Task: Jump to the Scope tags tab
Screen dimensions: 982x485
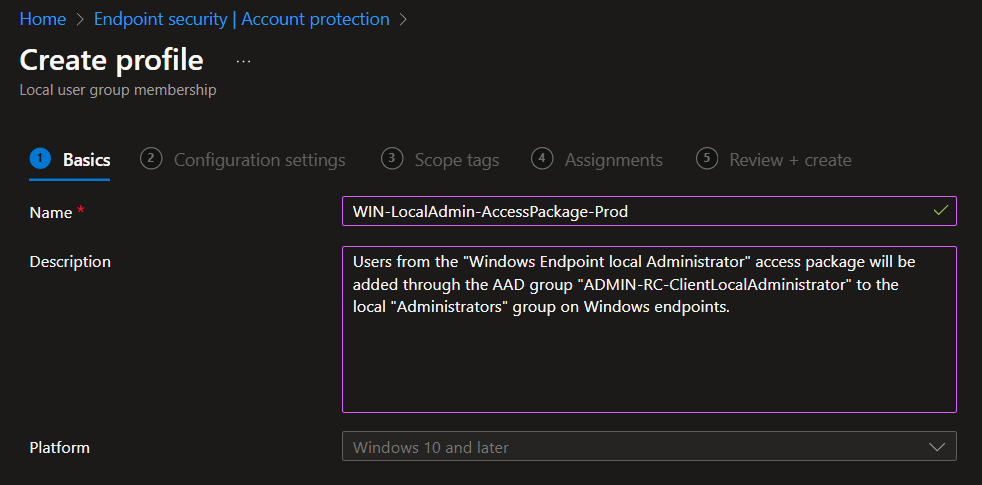Action: pyautogui.click(x=456, y=160)
